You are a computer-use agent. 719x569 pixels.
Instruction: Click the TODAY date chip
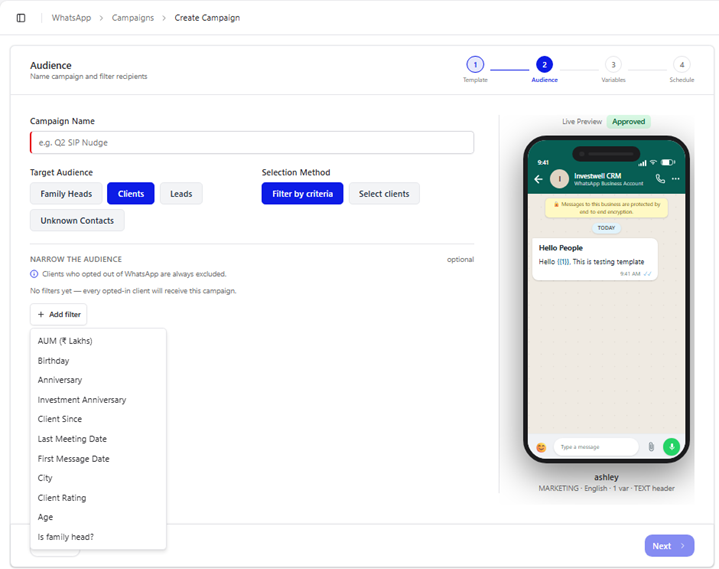coord(606,228)
